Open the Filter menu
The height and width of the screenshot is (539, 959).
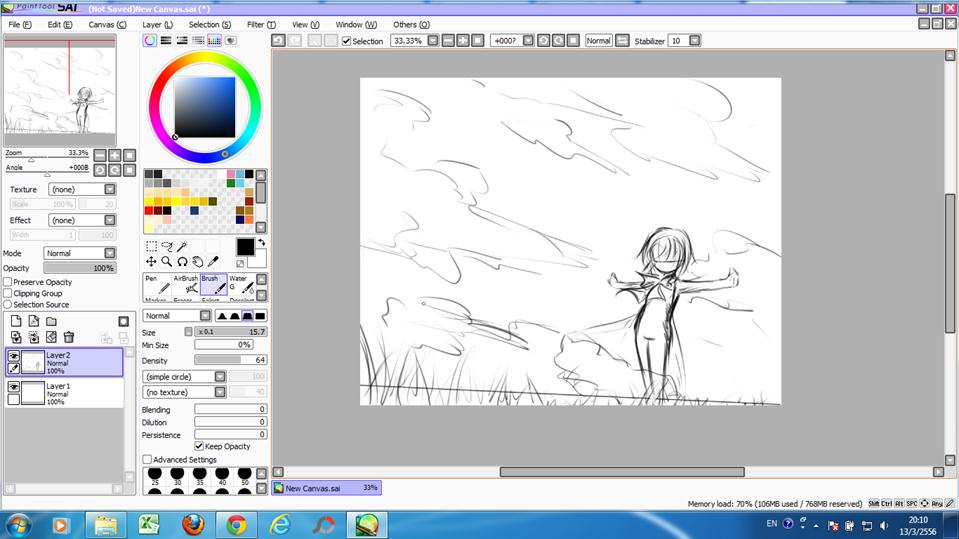pyautogui.click(x=261, y=24)
